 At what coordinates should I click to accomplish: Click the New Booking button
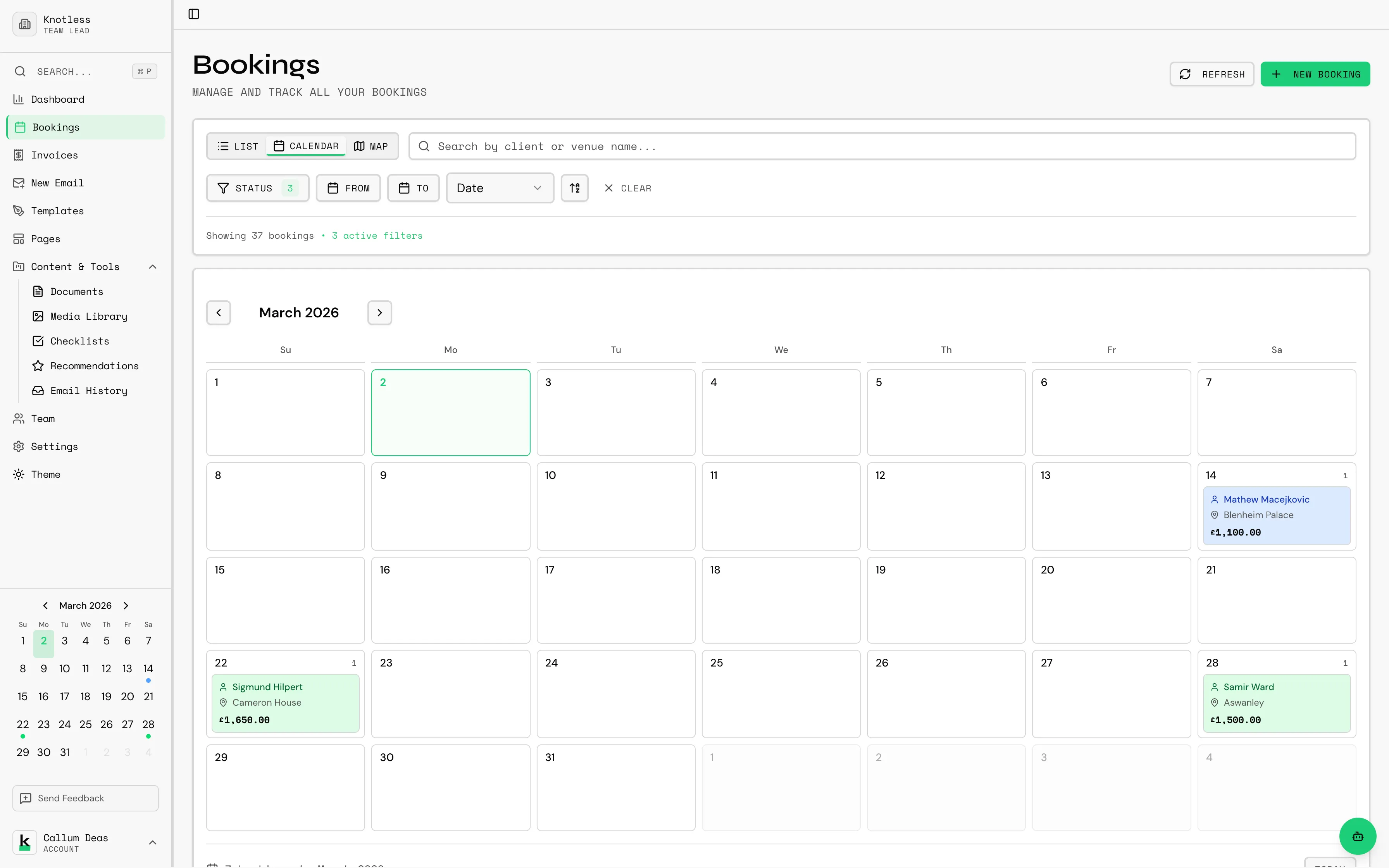coord(1315,74)
